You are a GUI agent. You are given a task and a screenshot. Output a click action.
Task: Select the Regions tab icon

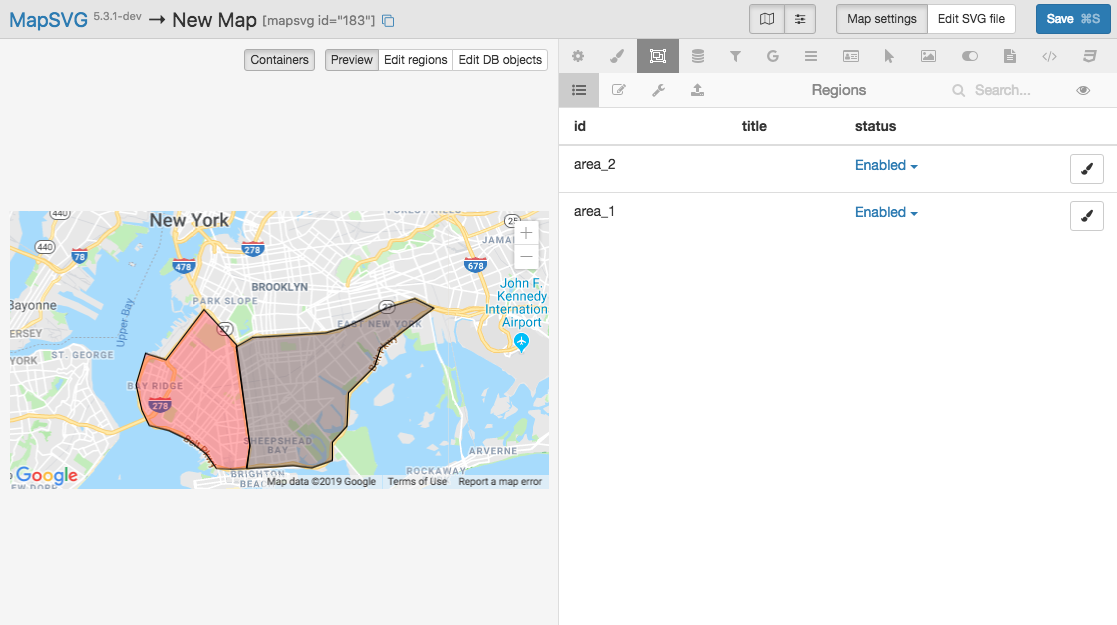point(658,56)
